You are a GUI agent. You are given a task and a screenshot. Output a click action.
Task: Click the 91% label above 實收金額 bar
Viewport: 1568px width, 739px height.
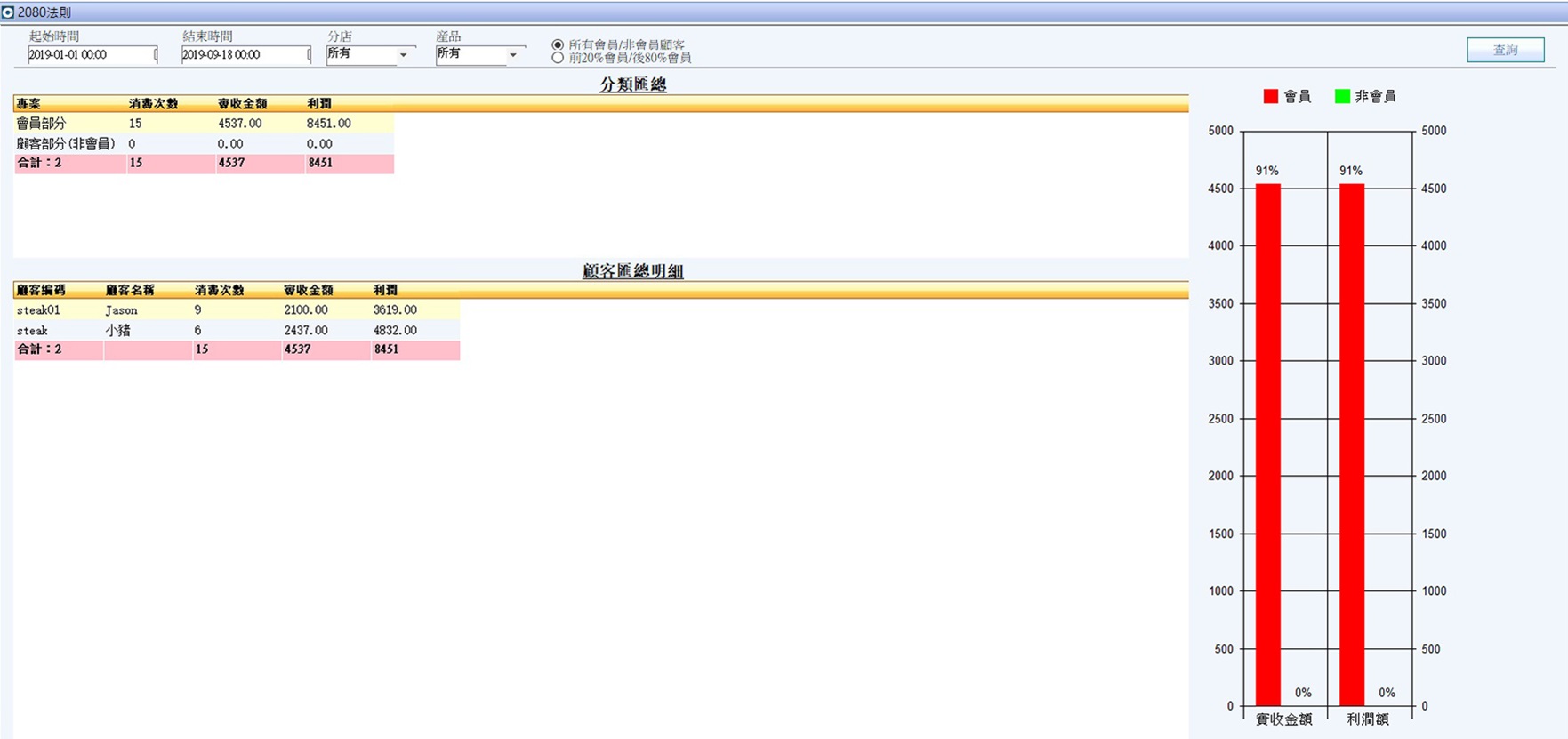click(1267, 171)
